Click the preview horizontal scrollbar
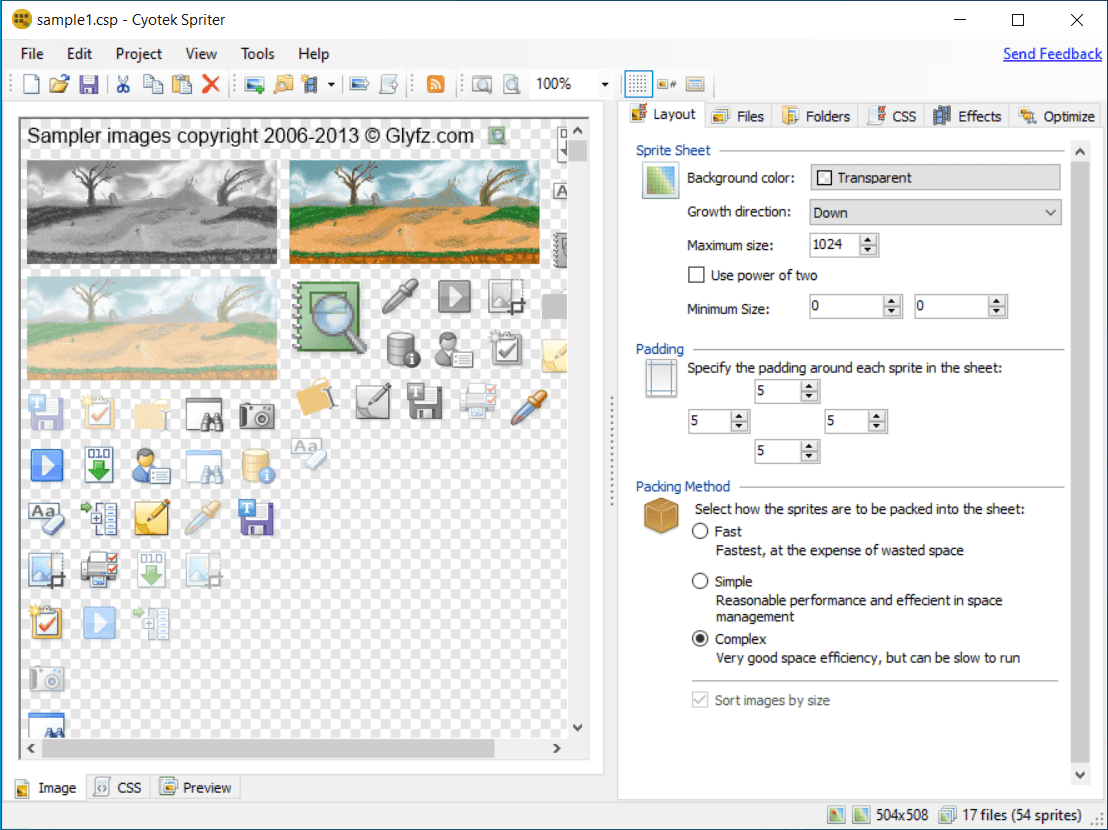1108x830 pixels. tap(268, 748)
